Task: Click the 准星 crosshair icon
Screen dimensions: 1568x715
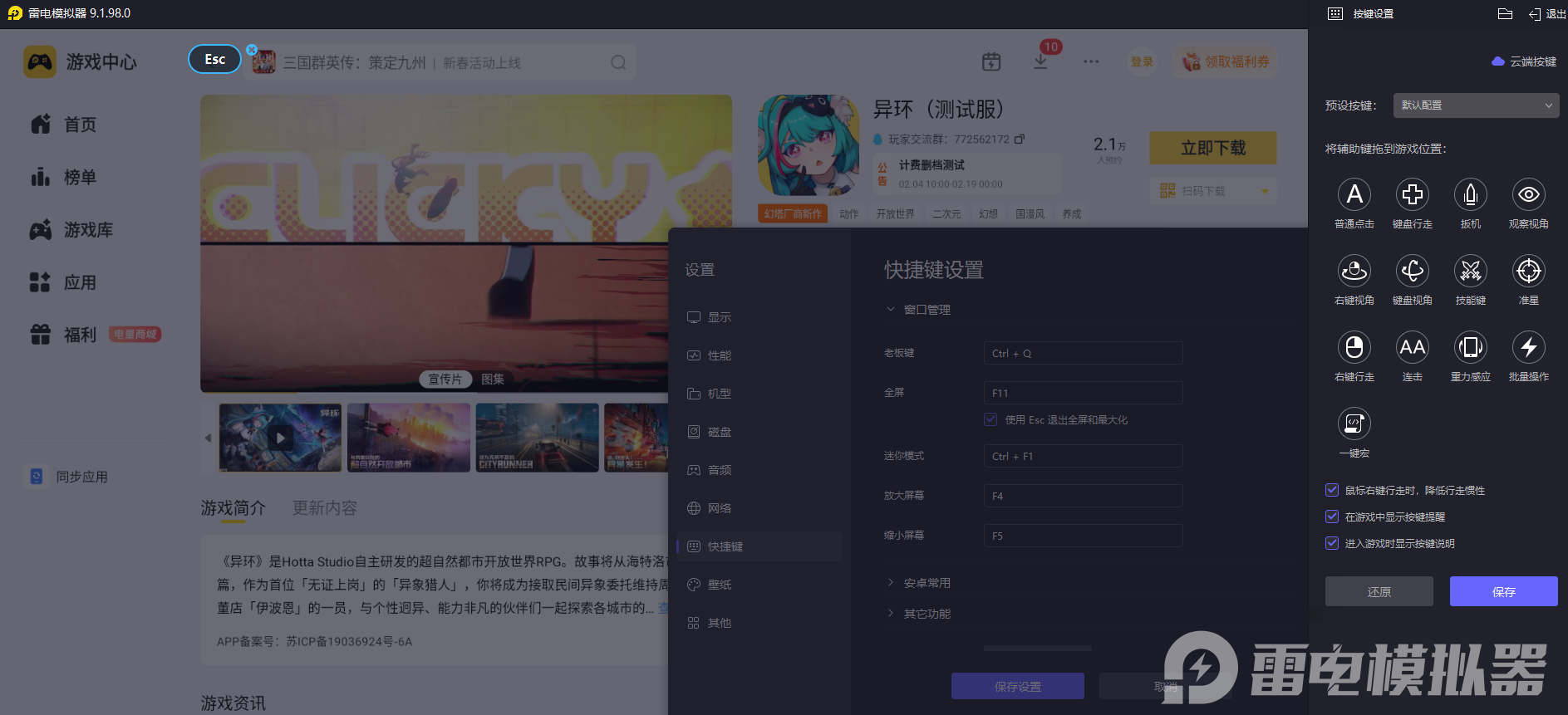Action: point(1528,272)
